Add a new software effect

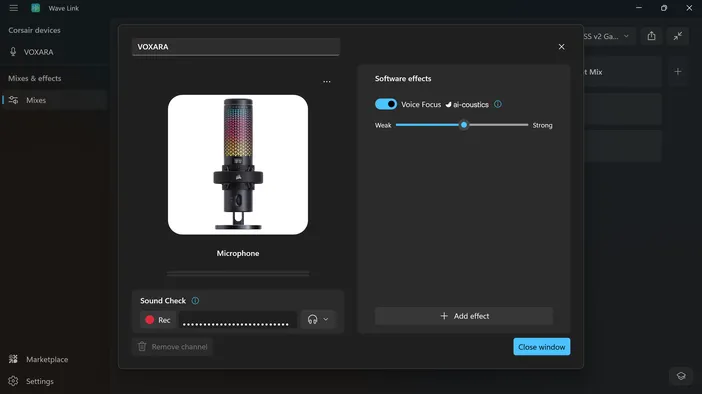pyautogui.click(x=464, y=316)
